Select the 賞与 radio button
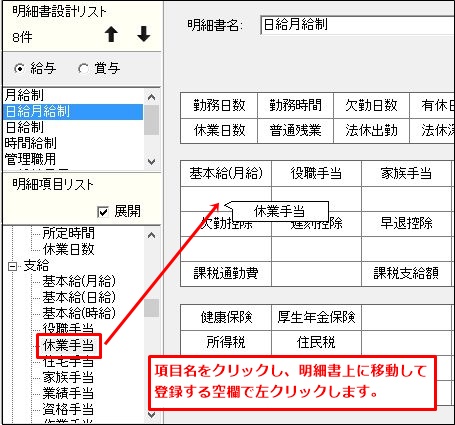Viewport: 455px width, 425px height. (x=83, y=69)
